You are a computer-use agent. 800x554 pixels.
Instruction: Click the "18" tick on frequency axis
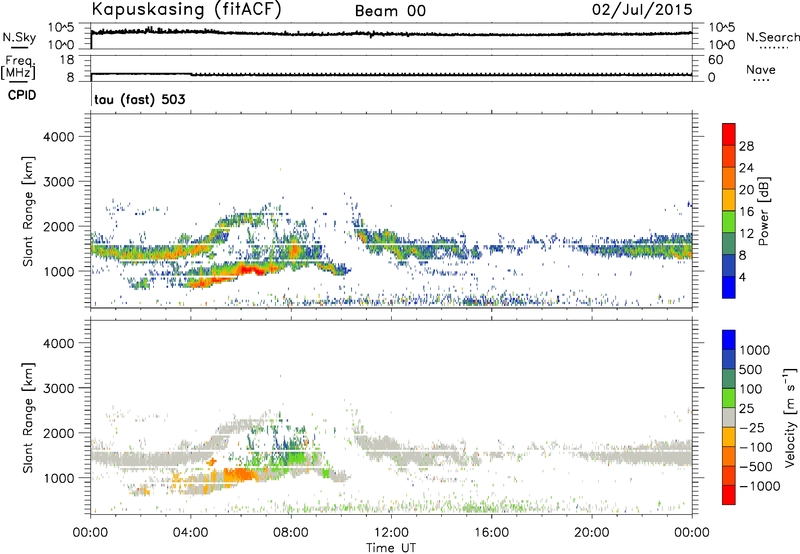click(67, 60)
